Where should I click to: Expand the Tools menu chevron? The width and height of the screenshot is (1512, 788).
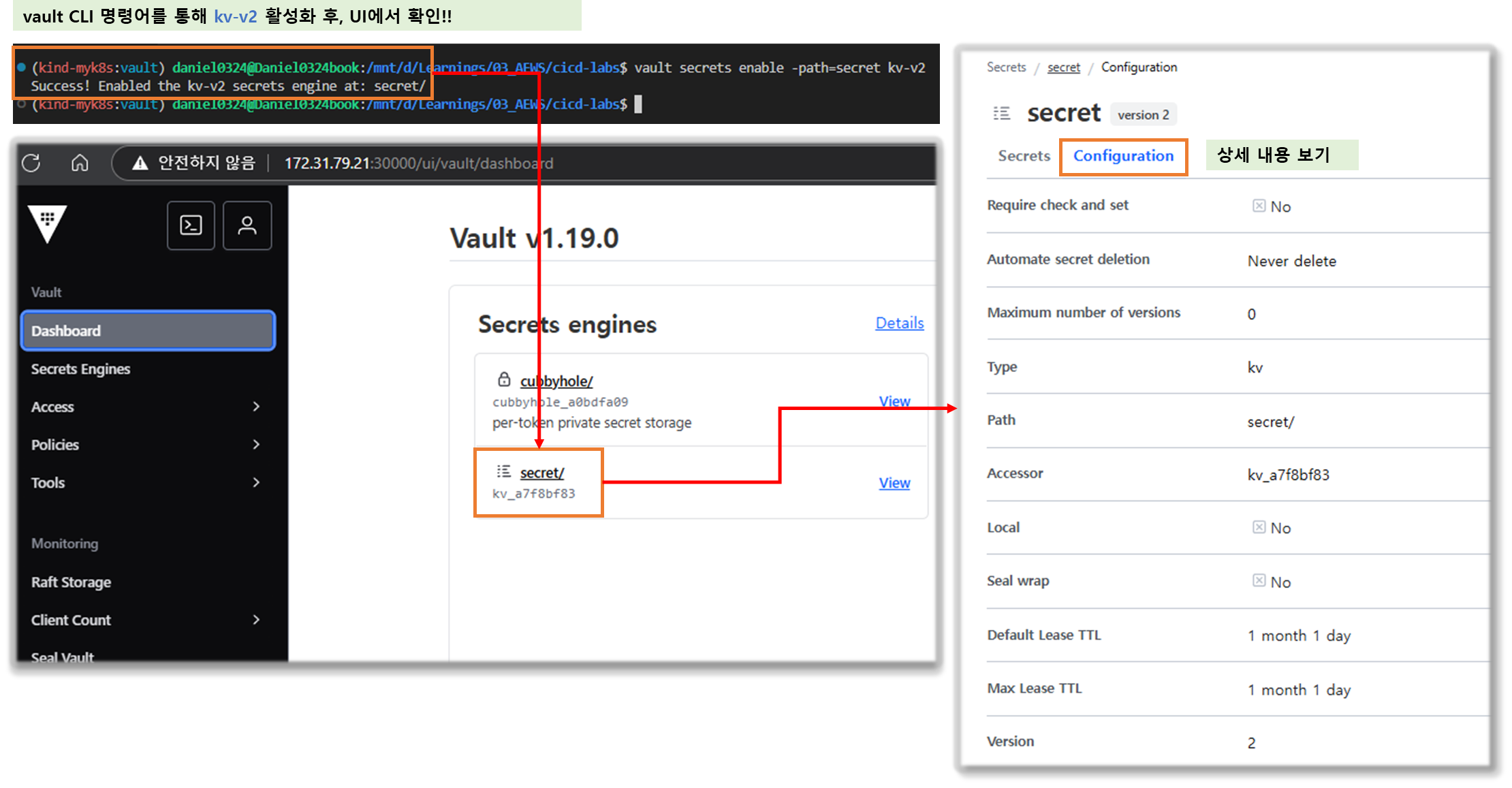pos(256,482)
